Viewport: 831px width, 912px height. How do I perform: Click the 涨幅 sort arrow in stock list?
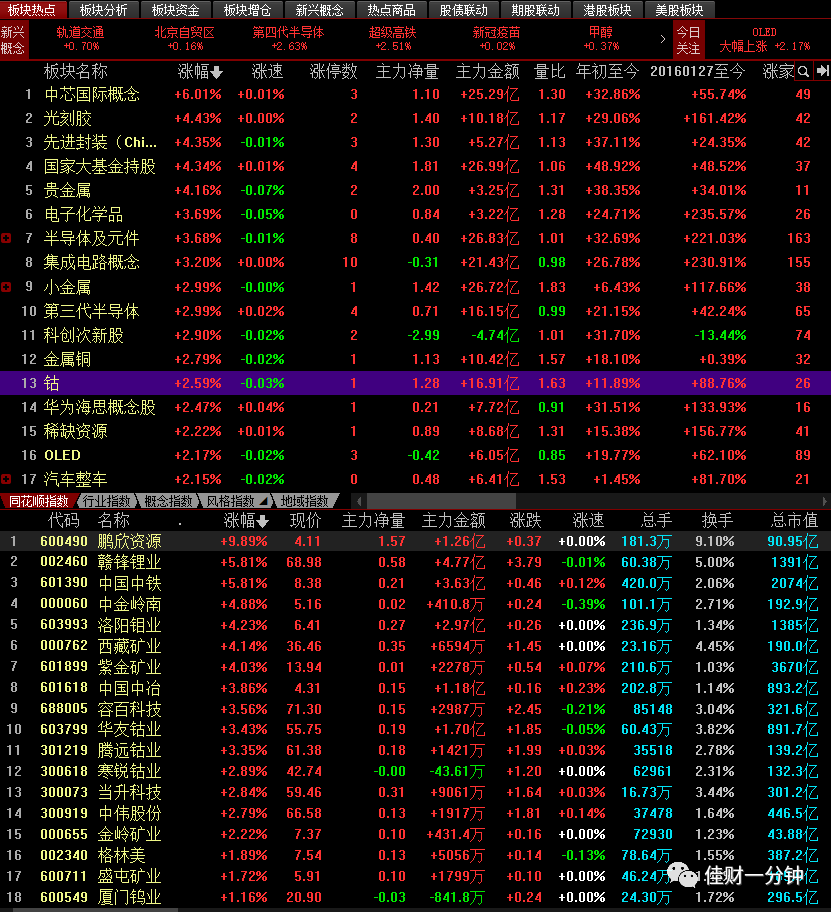[262, 521]
